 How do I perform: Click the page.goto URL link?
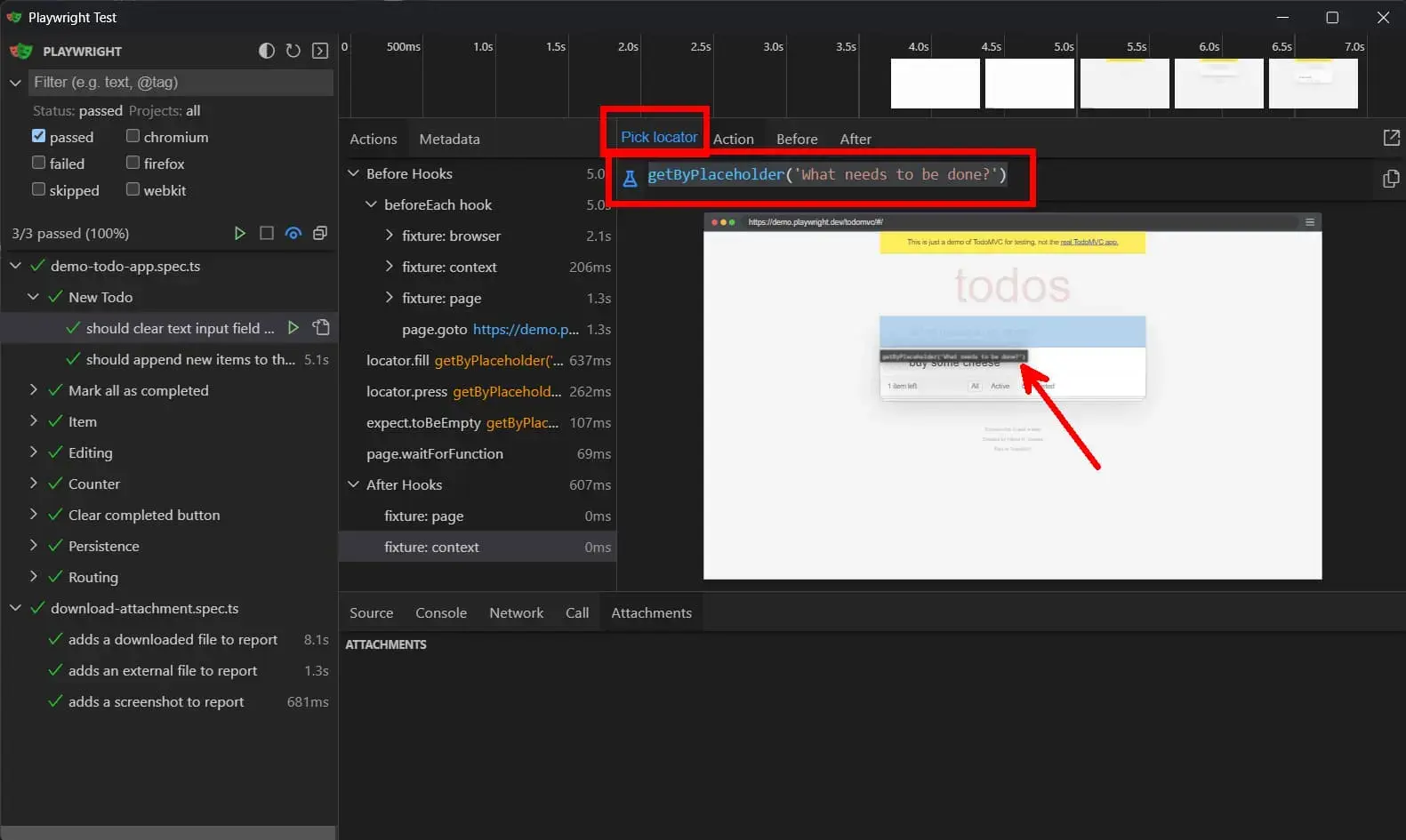(526, 329)
